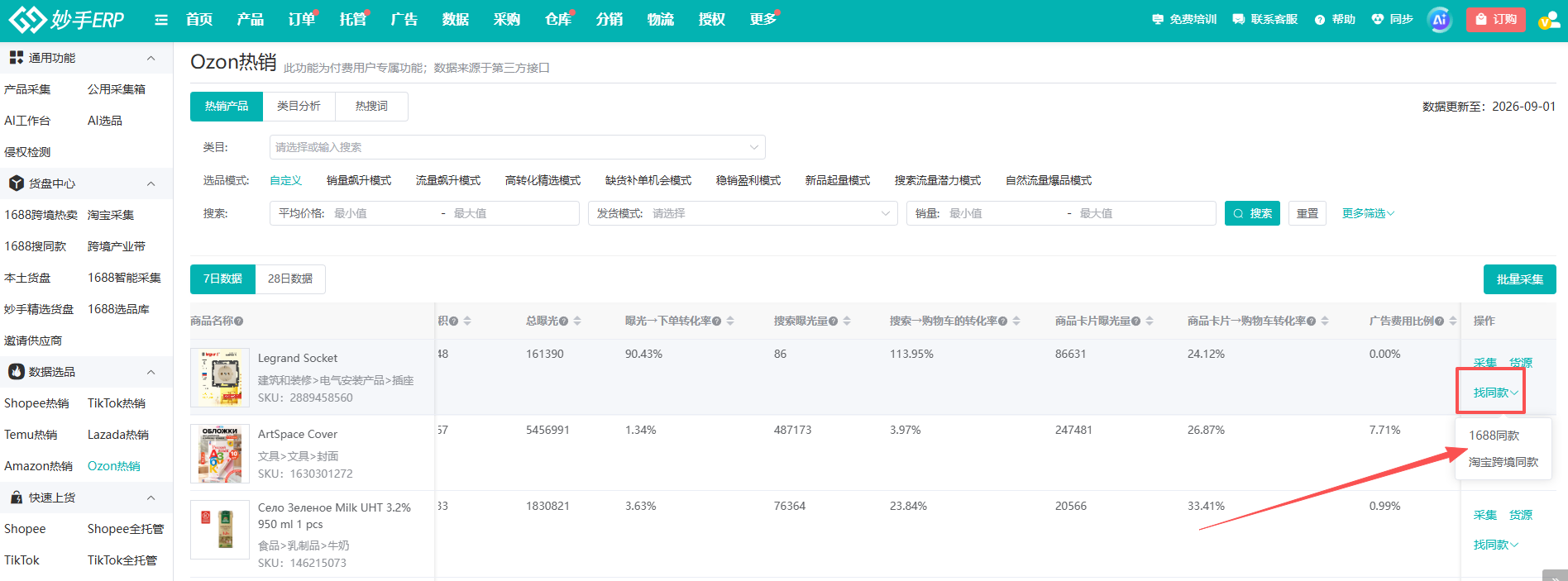
Task: Switch to 热销产品 tab
Action: [227, 106]
